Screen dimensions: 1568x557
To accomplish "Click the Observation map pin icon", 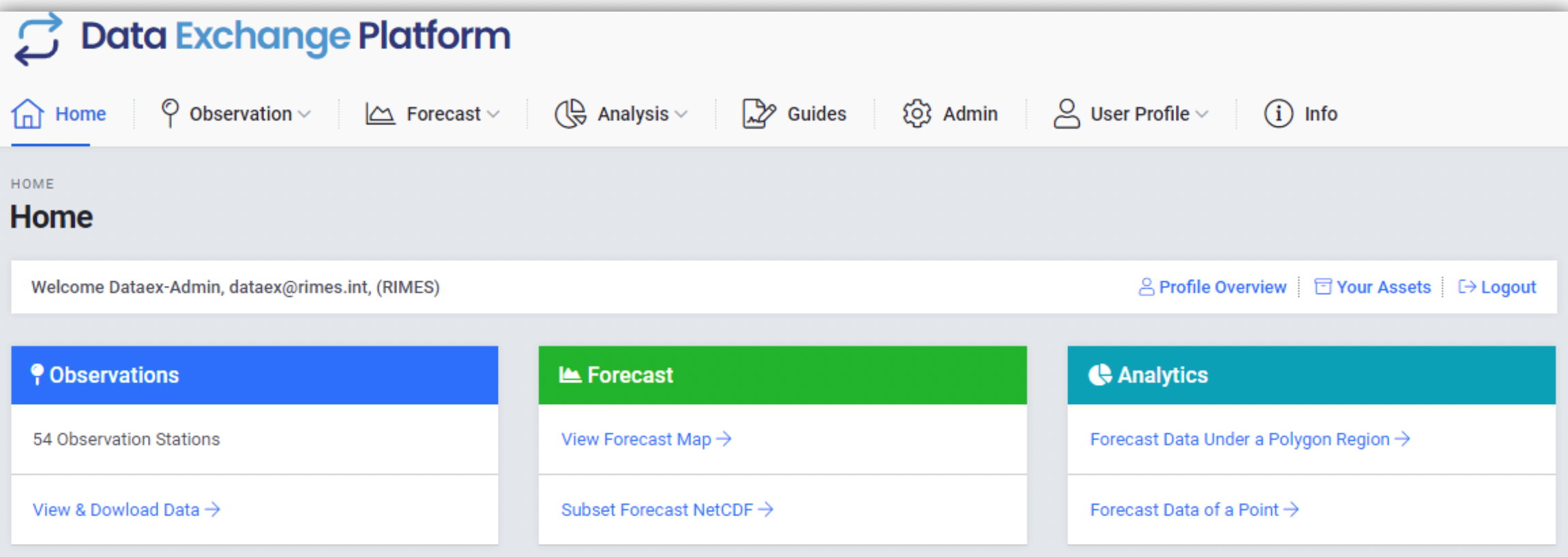I will pyautogui.click(x=170, y=113).
